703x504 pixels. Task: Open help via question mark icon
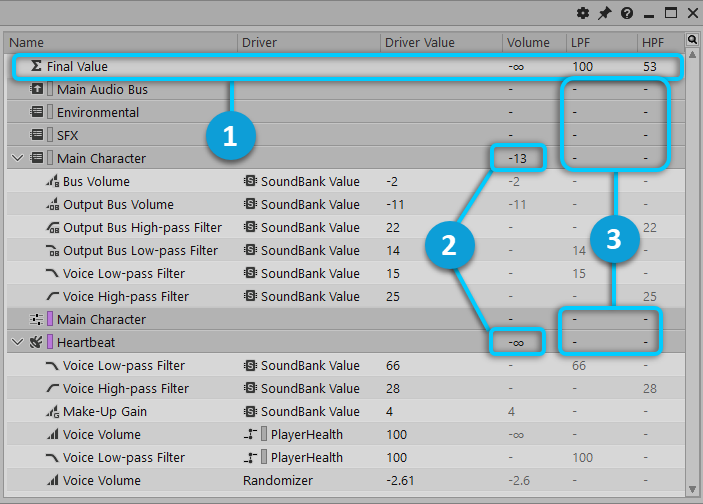point(626,13)
